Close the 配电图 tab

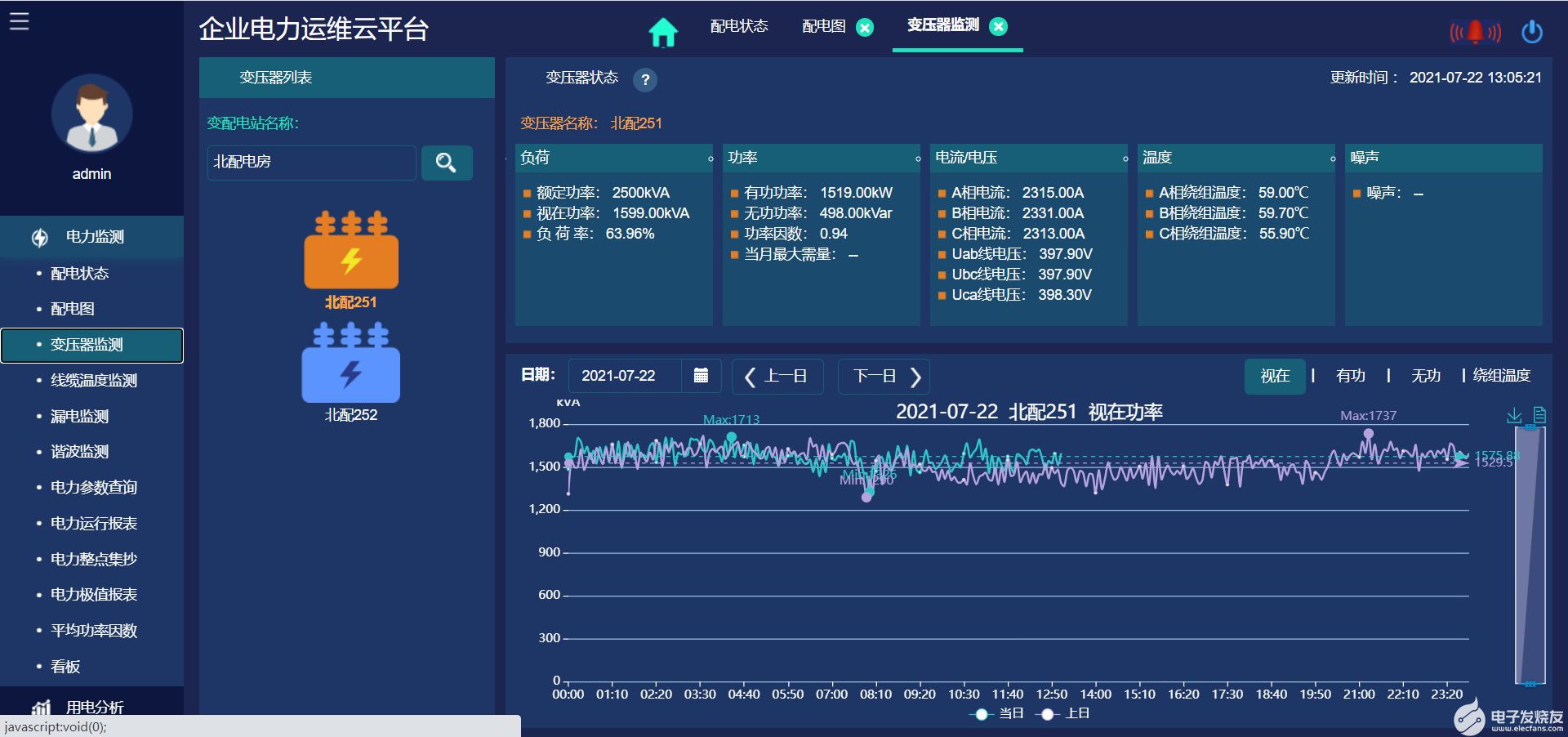click(x=864, y=27)
